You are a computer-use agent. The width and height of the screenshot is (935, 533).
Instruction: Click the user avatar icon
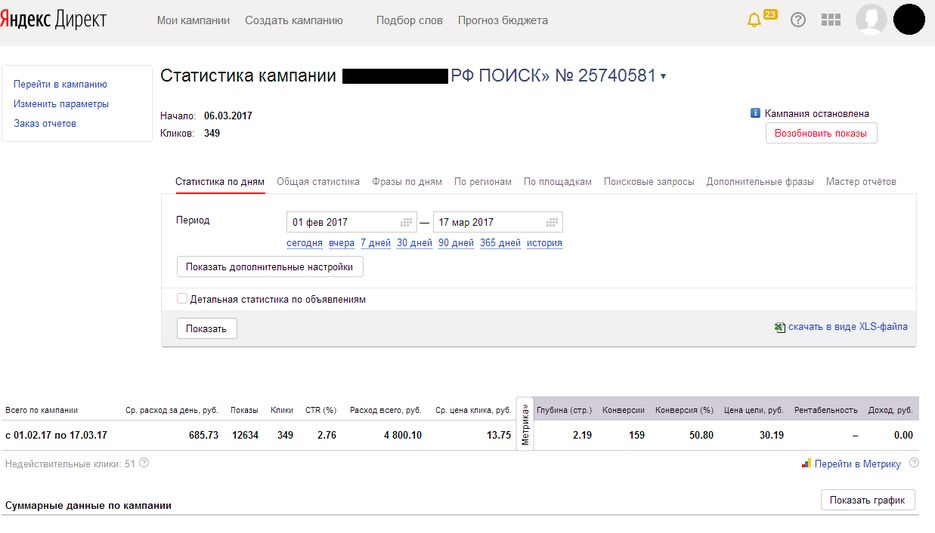click(871, 19)
